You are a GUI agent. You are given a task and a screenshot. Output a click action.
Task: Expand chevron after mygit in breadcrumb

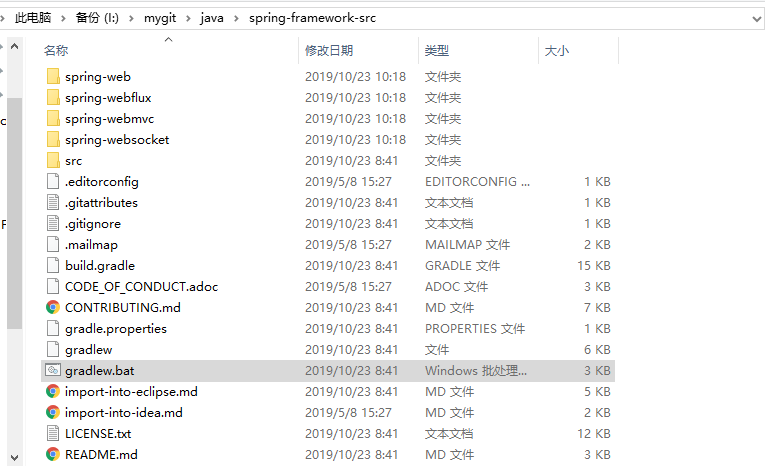(x=188, y=19)
